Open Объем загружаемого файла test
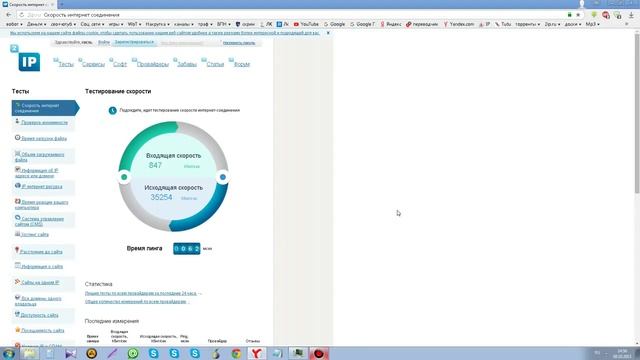The image size is (640, 360). point(40,157)
